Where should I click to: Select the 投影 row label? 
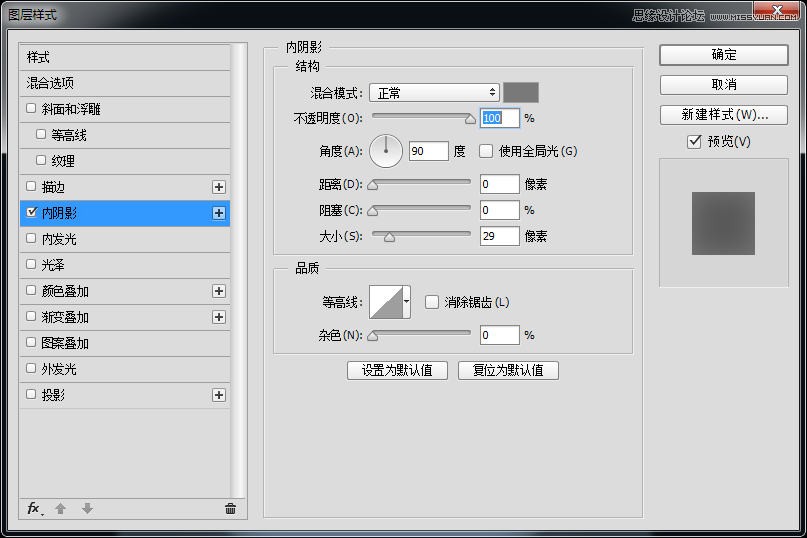coord(54,395)
